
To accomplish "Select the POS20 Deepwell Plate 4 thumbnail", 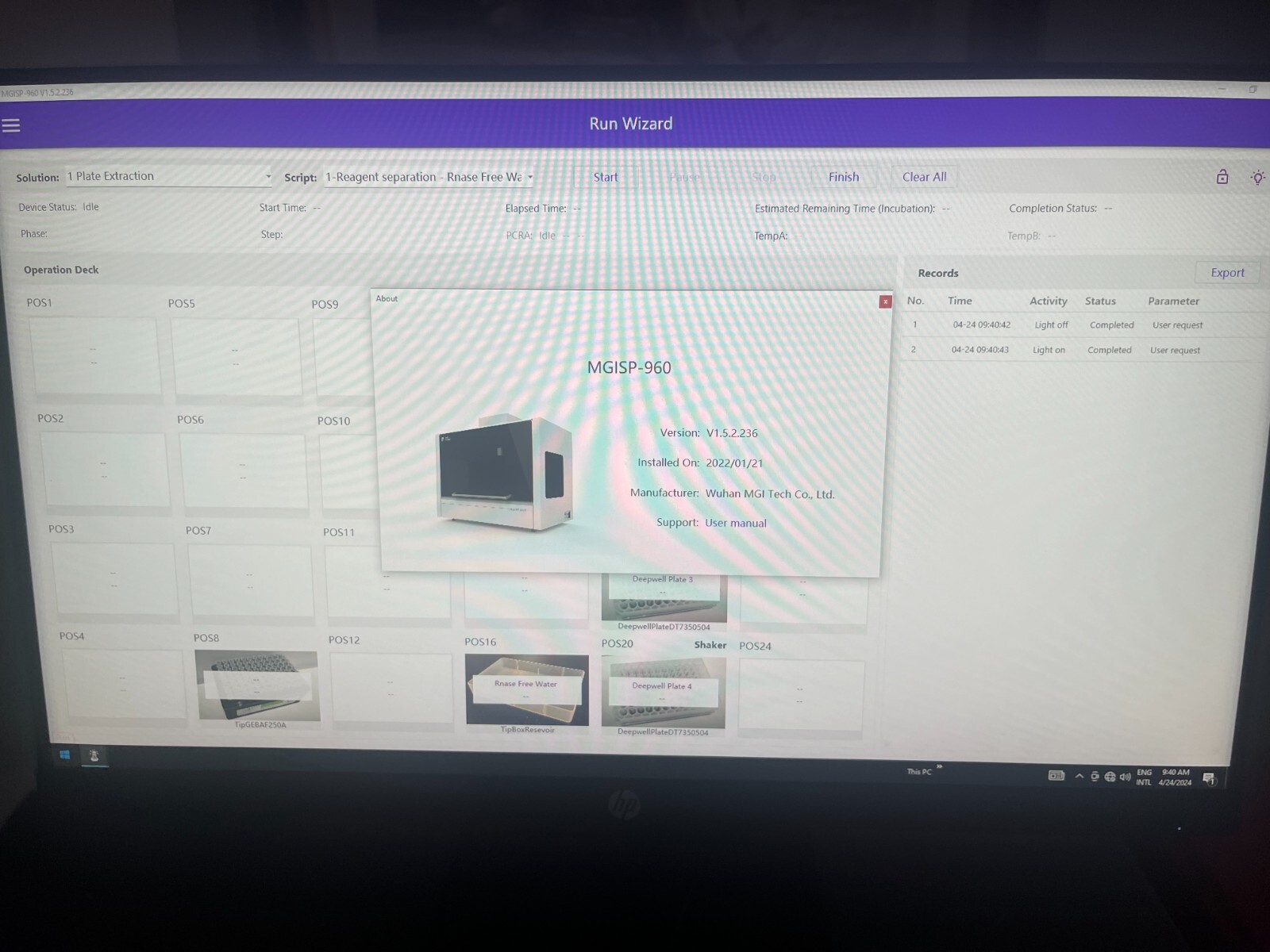I will point(664,693).
